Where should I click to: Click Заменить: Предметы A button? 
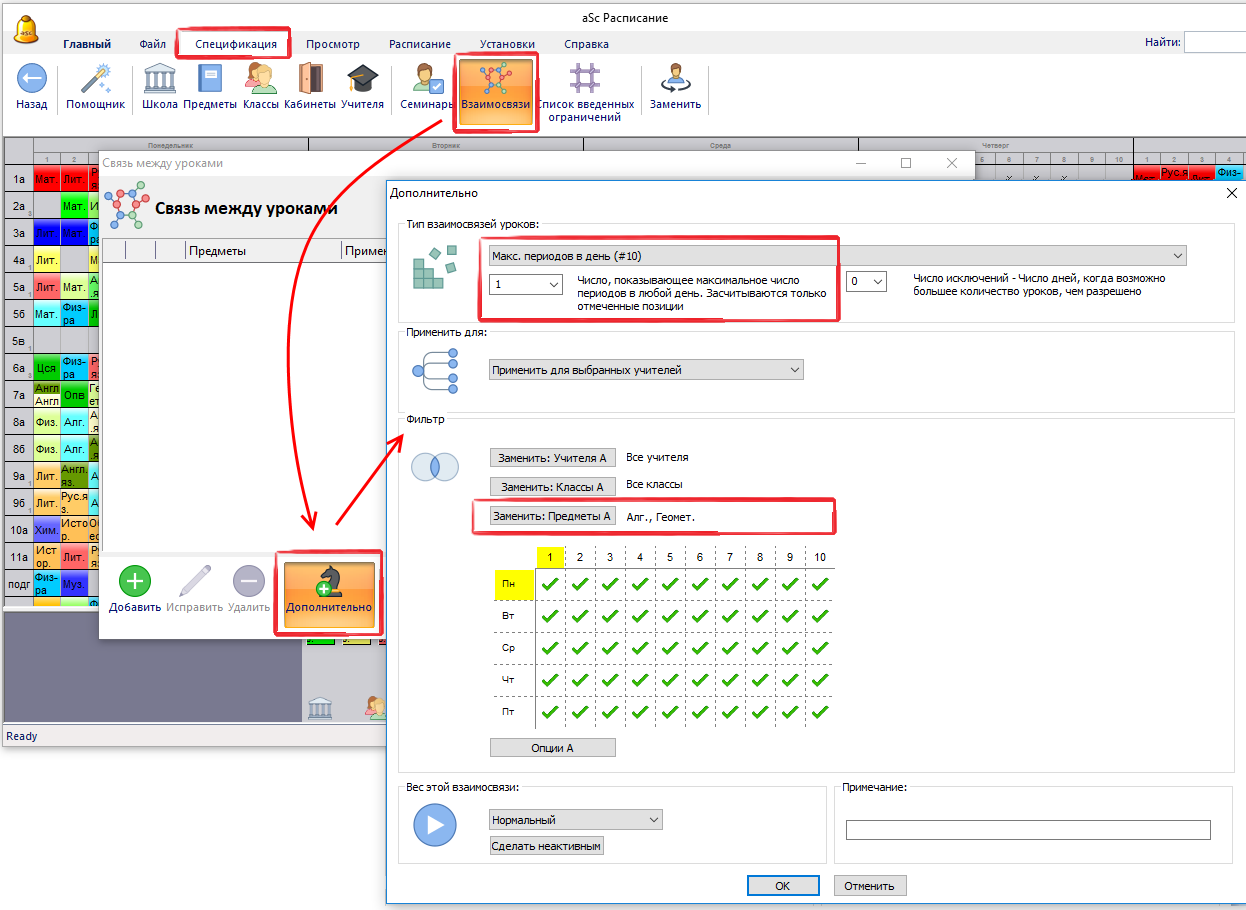coord(553,516)
